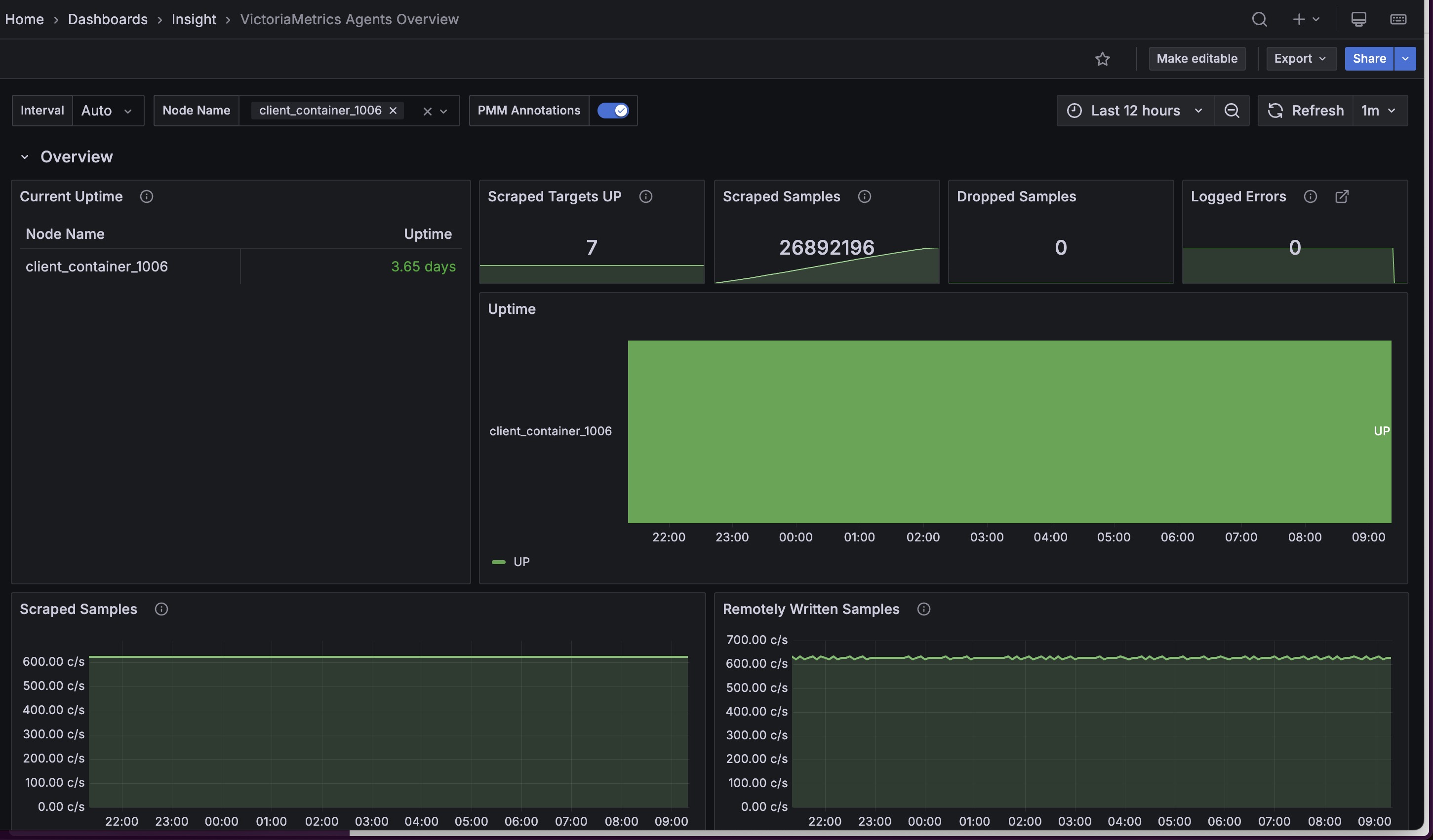Open the Interval Auto dropdown
This screenshot has width=1433, height=840.
(x=108, y=111)
